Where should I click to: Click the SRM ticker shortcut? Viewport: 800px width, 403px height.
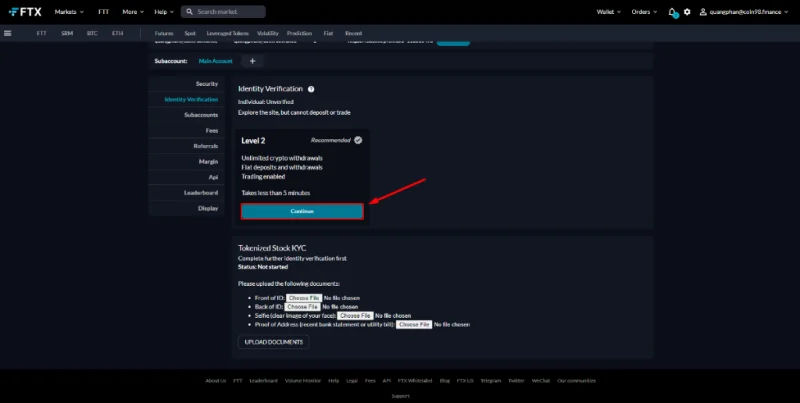[67, 33]
